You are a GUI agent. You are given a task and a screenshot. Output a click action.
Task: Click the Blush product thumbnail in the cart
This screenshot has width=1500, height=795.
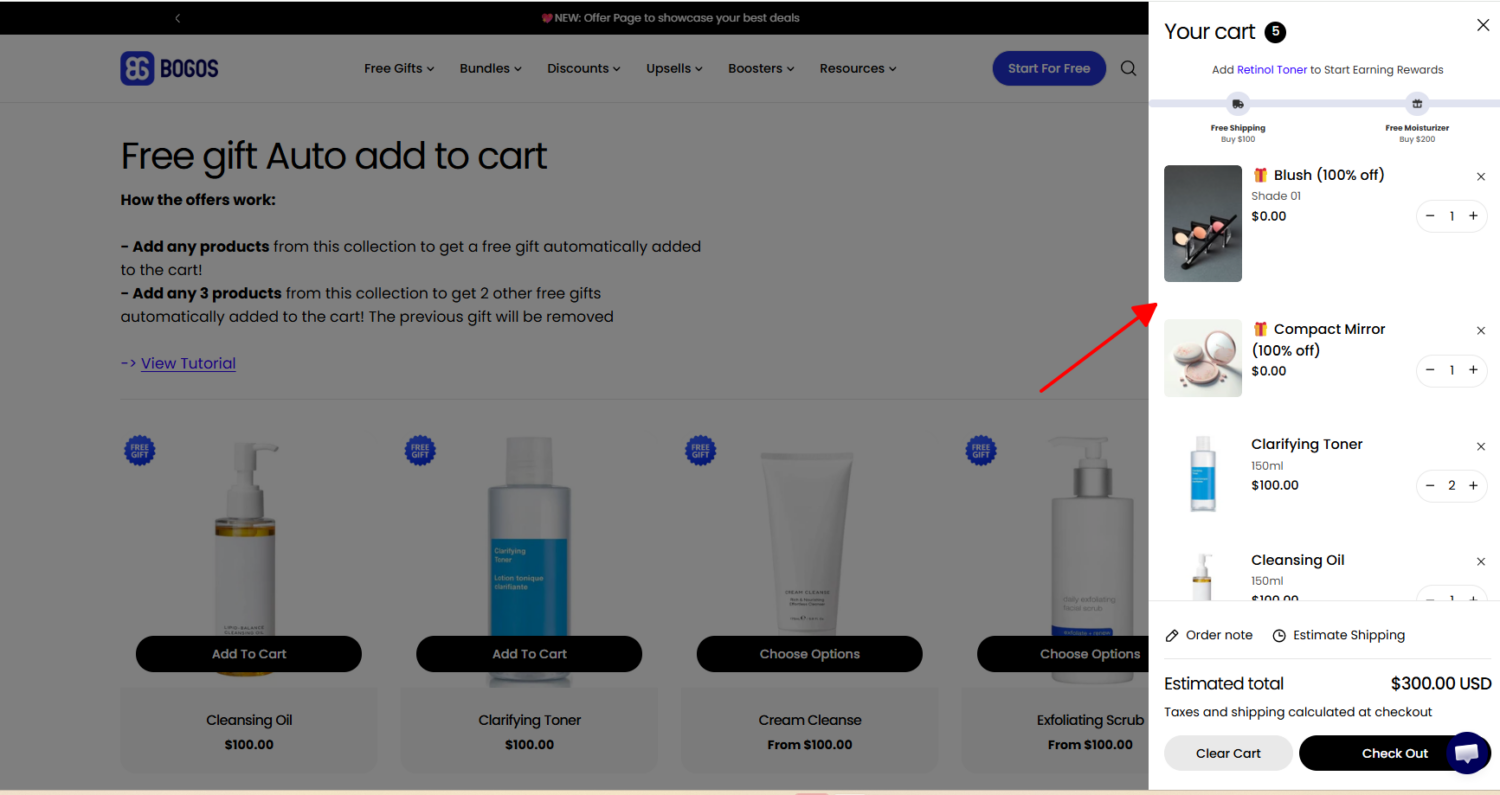(1203, 223)
